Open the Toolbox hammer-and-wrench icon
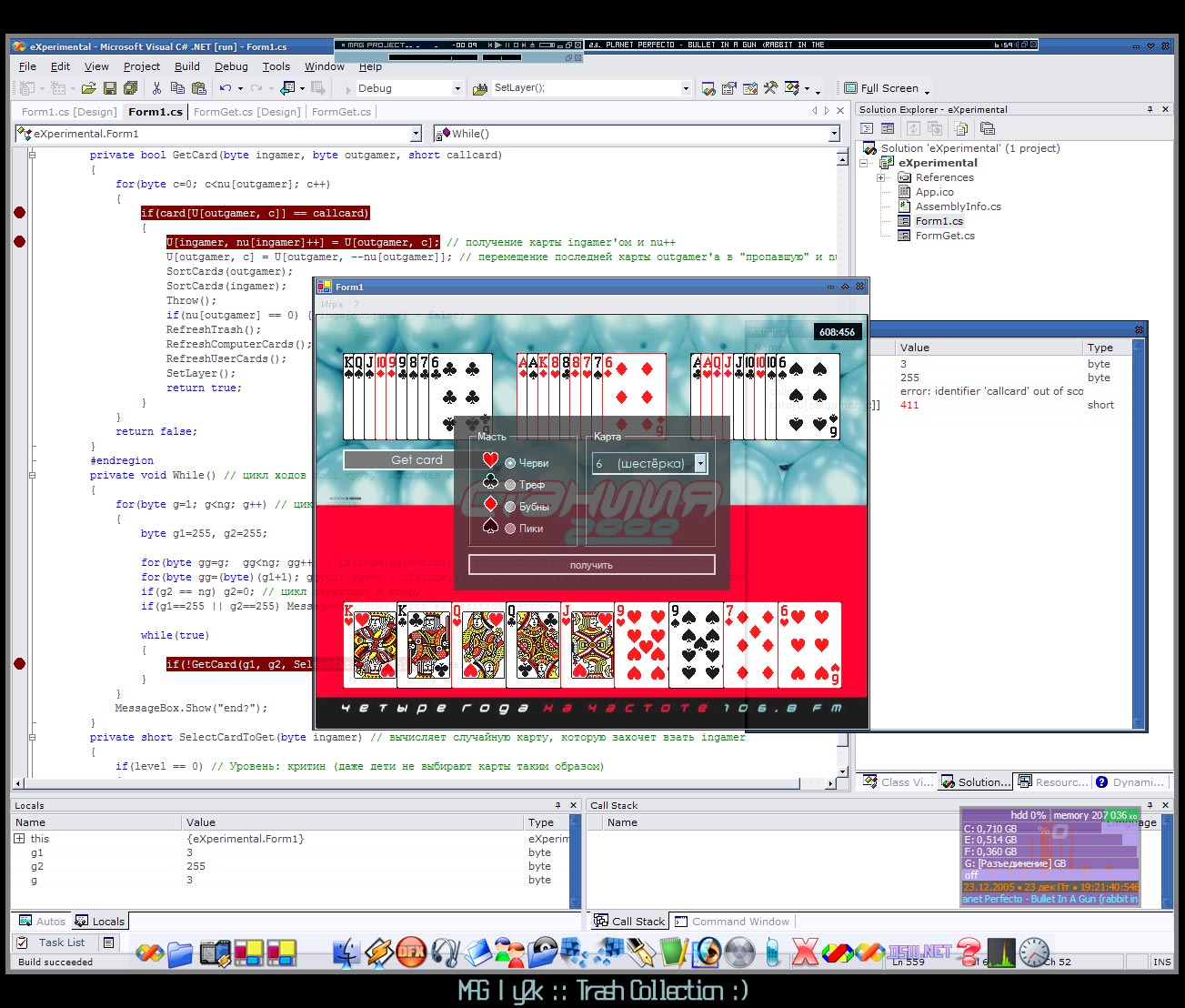 (770, 88)
